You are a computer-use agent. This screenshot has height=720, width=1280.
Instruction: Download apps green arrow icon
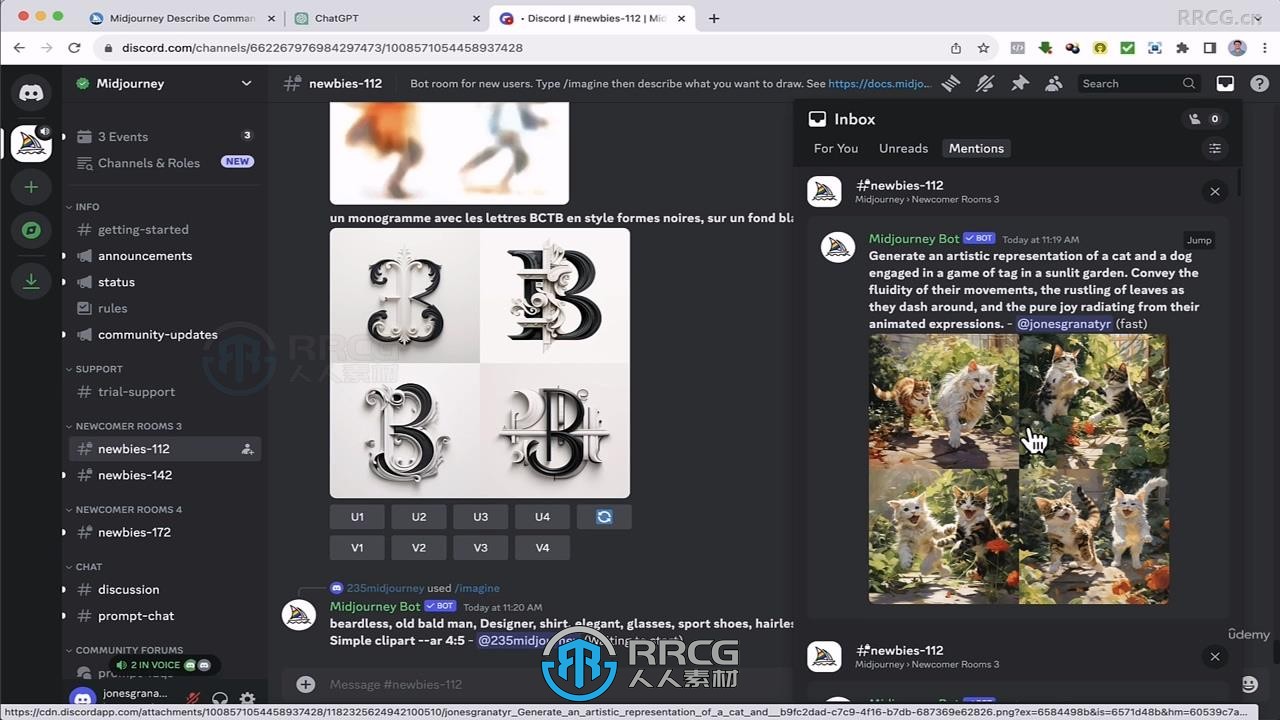(x=31, y=281)
